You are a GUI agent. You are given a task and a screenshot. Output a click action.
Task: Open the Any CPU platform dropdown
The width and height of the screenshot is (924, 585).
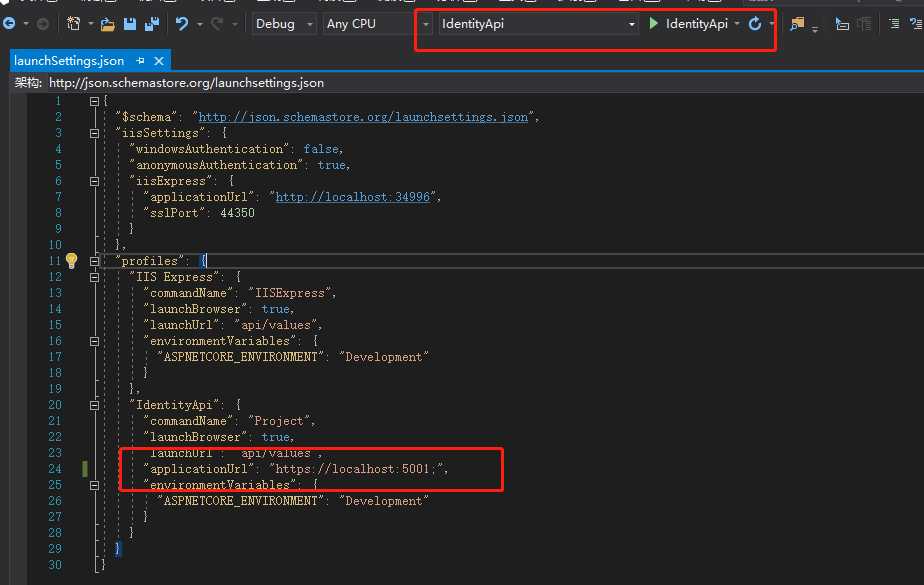tap(377, 24)
